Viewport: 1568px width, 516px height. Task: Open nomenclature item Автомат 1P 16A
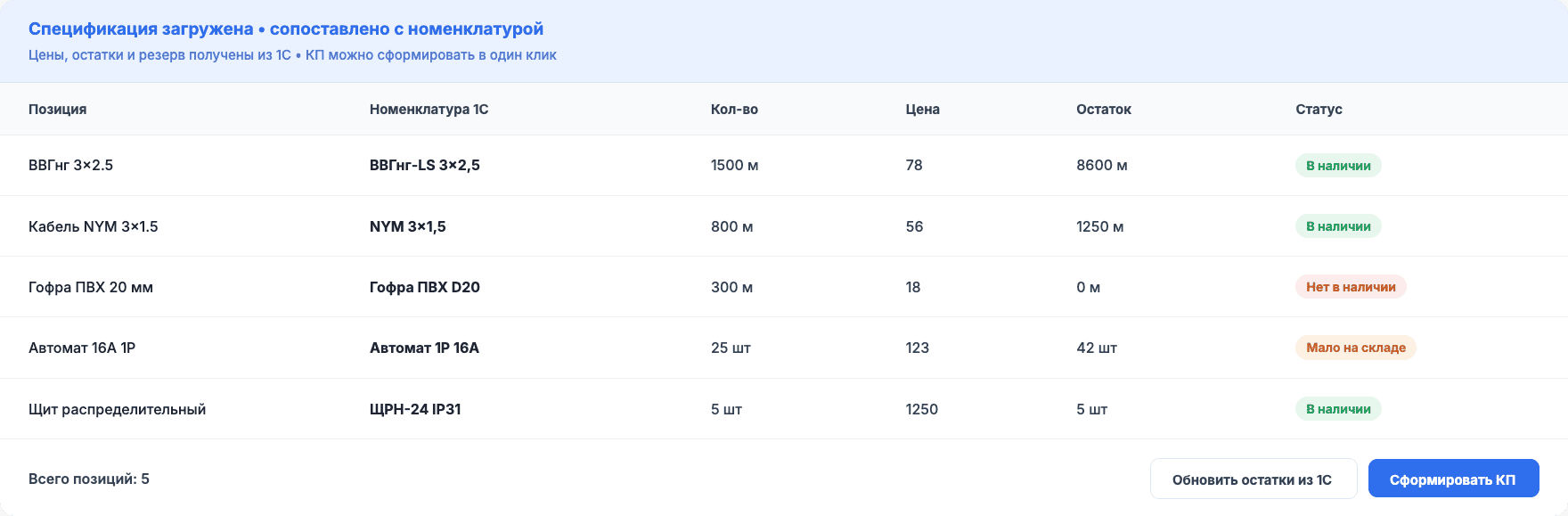(424, 348)
